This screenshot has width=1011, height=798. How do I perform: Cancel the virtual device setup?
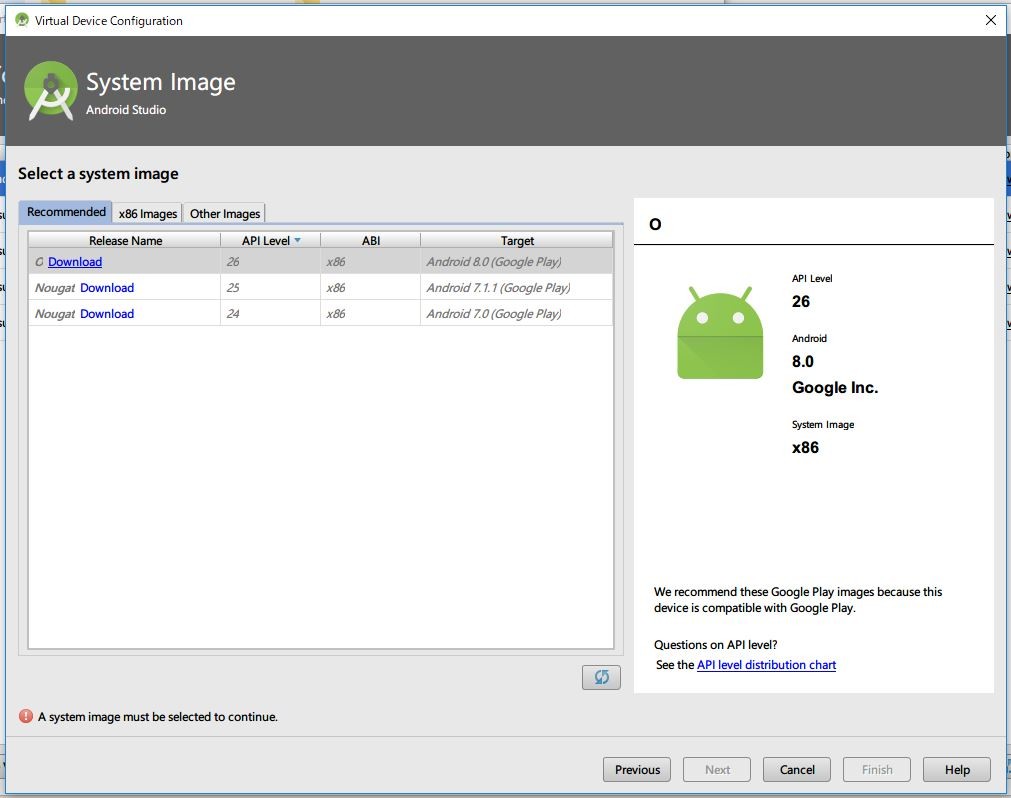coord(797,770)
